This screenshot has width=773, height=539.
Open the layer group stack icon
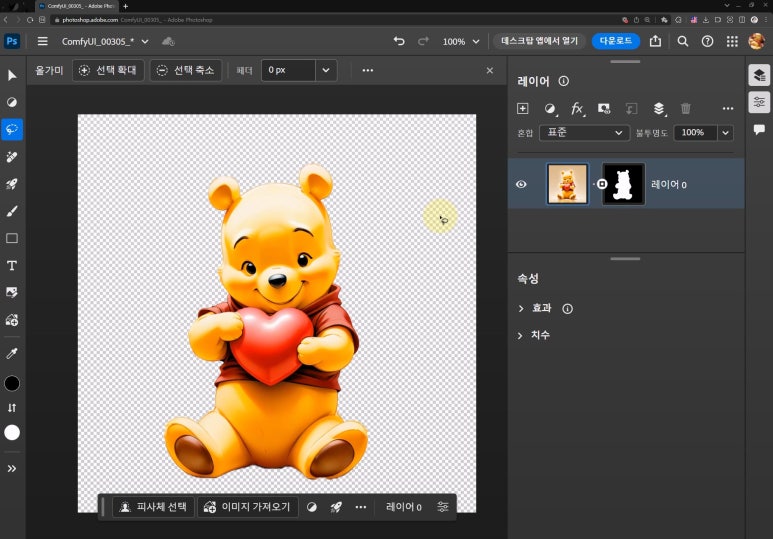coord(659,108)
